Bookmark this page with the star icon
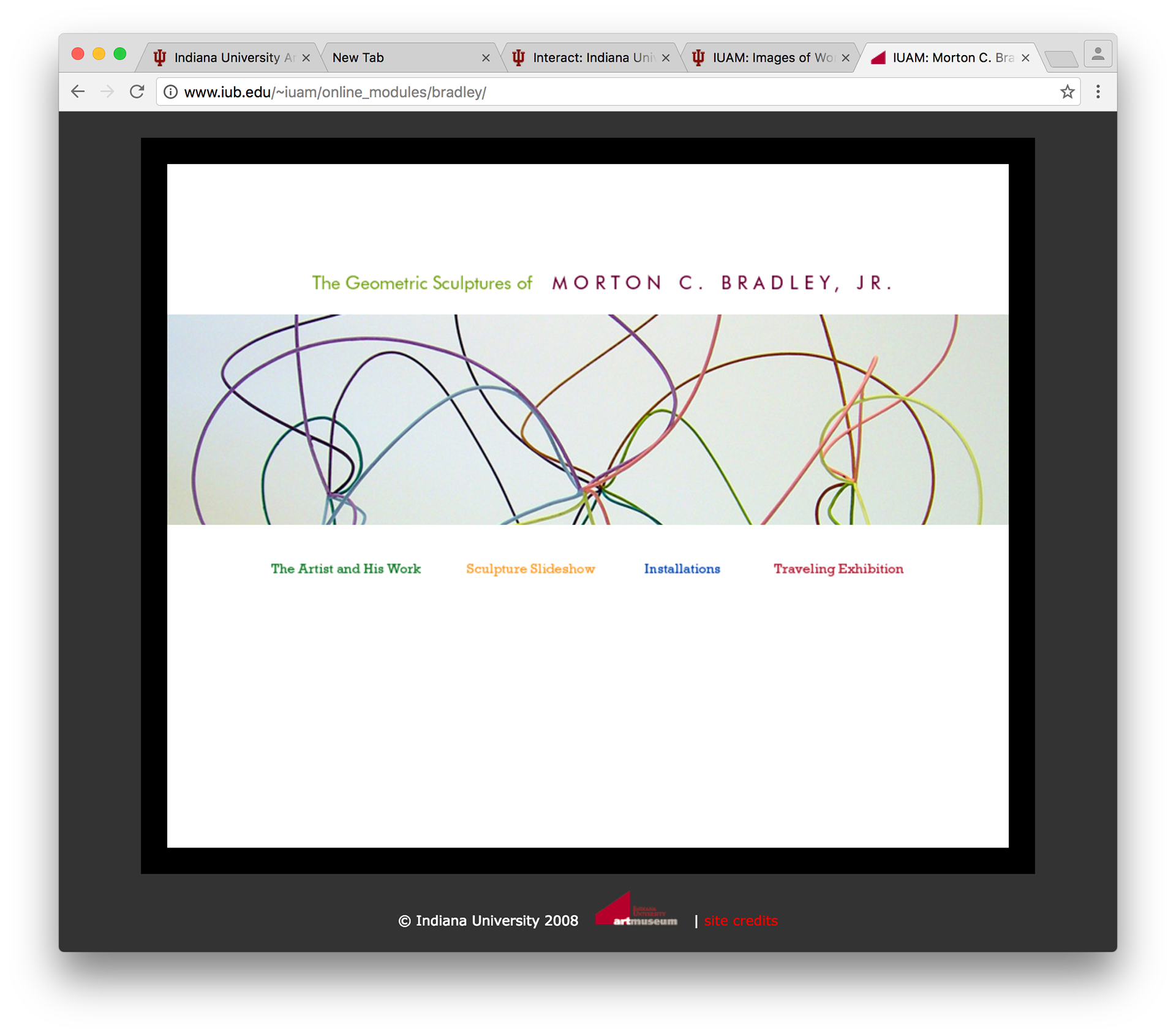Image resolution: width=1176 pixels, height=1036 pixels. coord(1067,92)
